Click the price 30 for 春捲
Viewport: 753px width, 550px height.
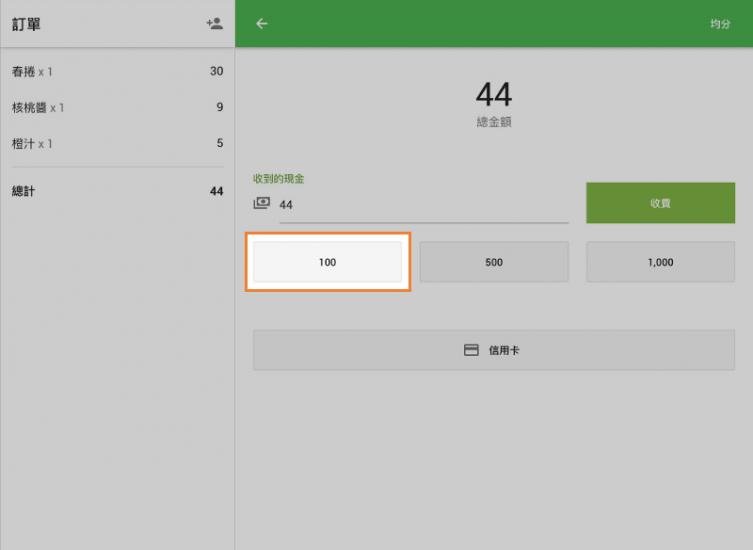[216, 72]
